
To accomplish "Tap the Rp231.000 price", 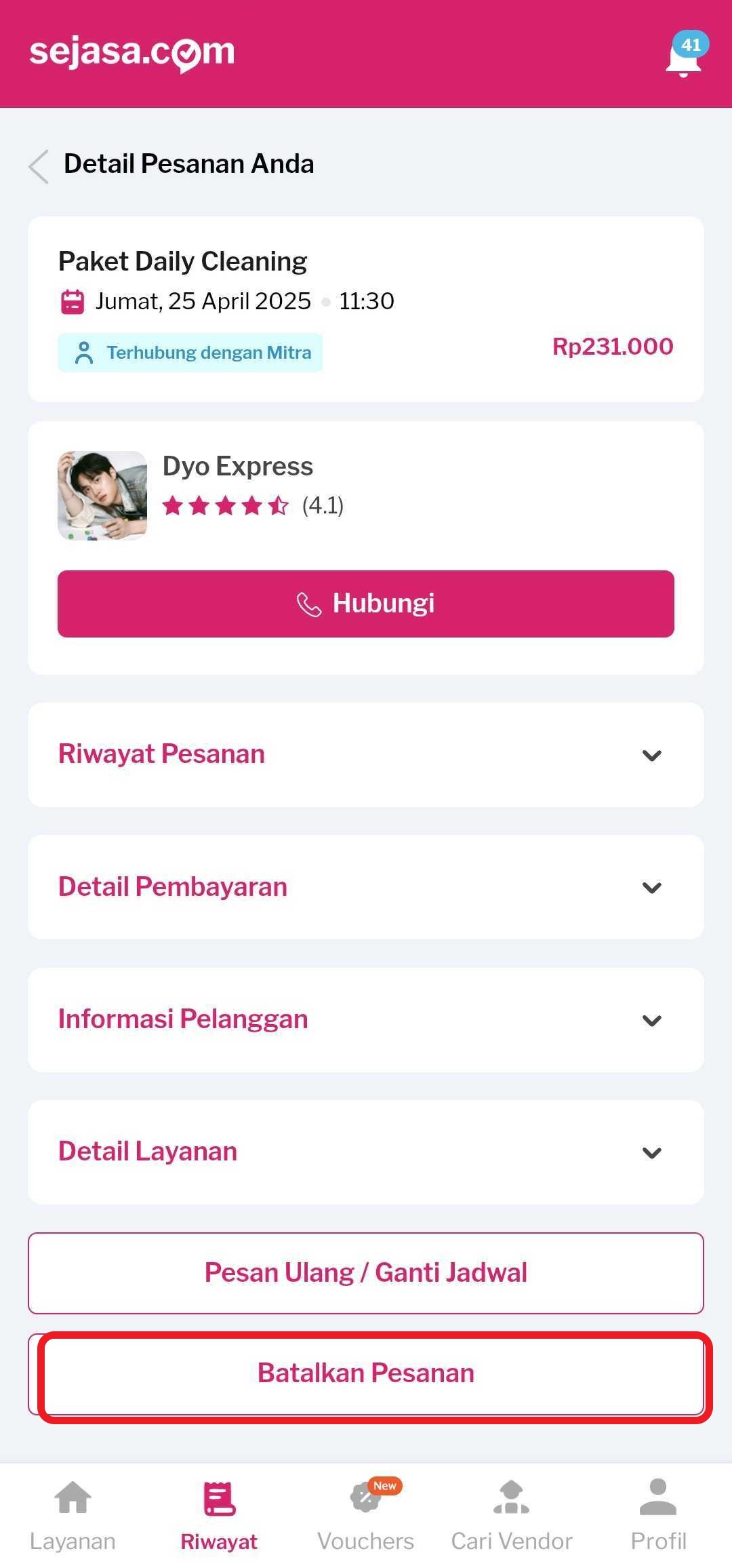I will coord(613,347).
